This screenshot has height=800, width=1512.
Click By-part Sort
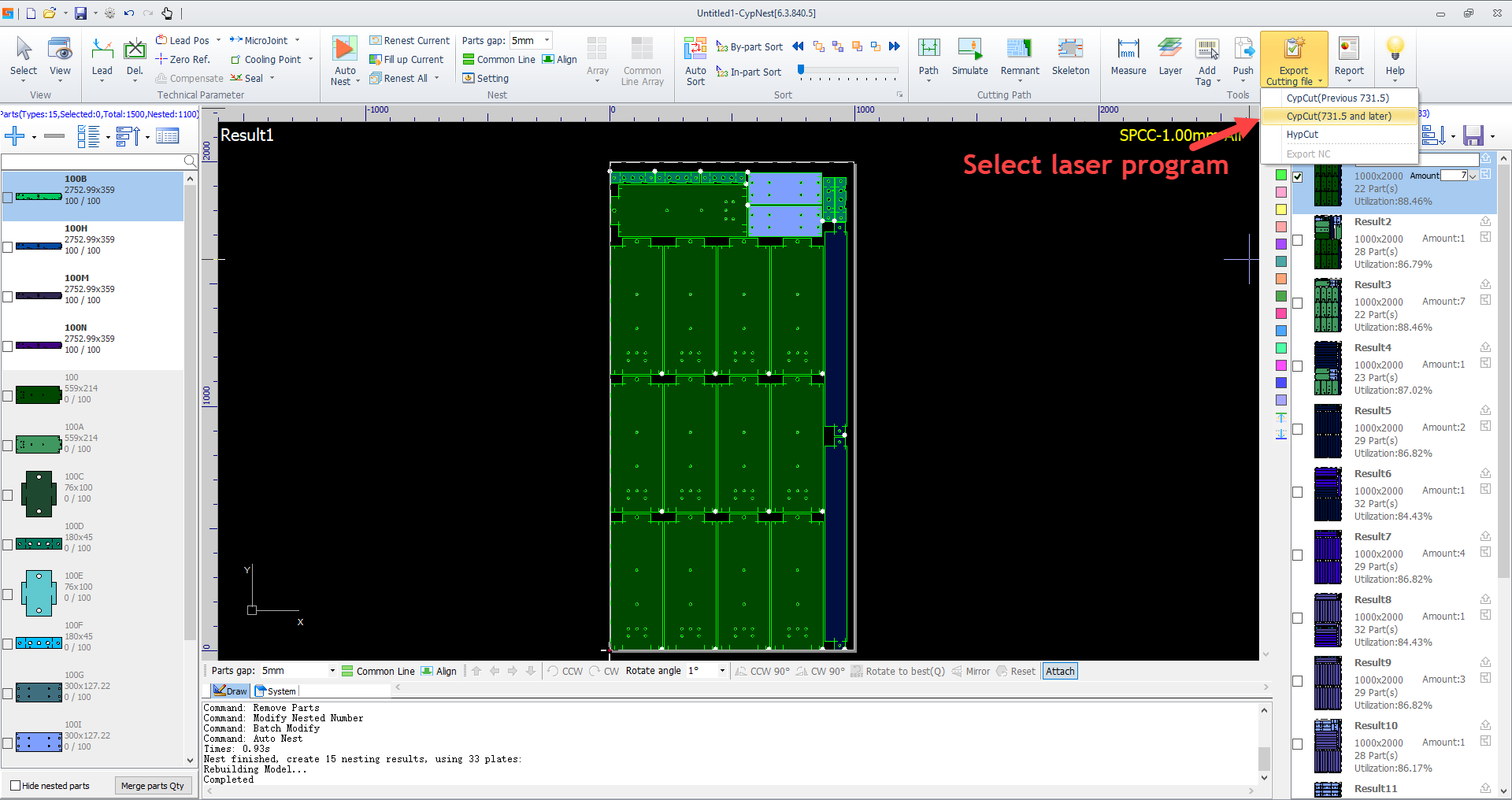(x=750, y=47)
